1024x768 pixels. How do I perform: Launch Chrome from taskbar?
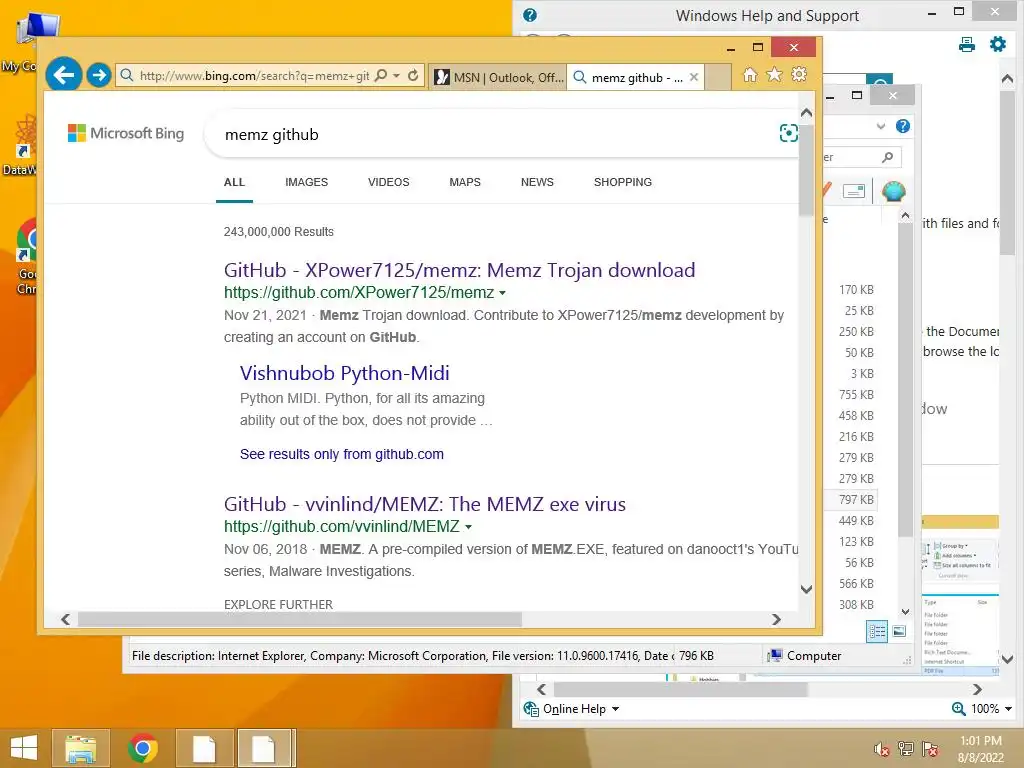point(142,748)
